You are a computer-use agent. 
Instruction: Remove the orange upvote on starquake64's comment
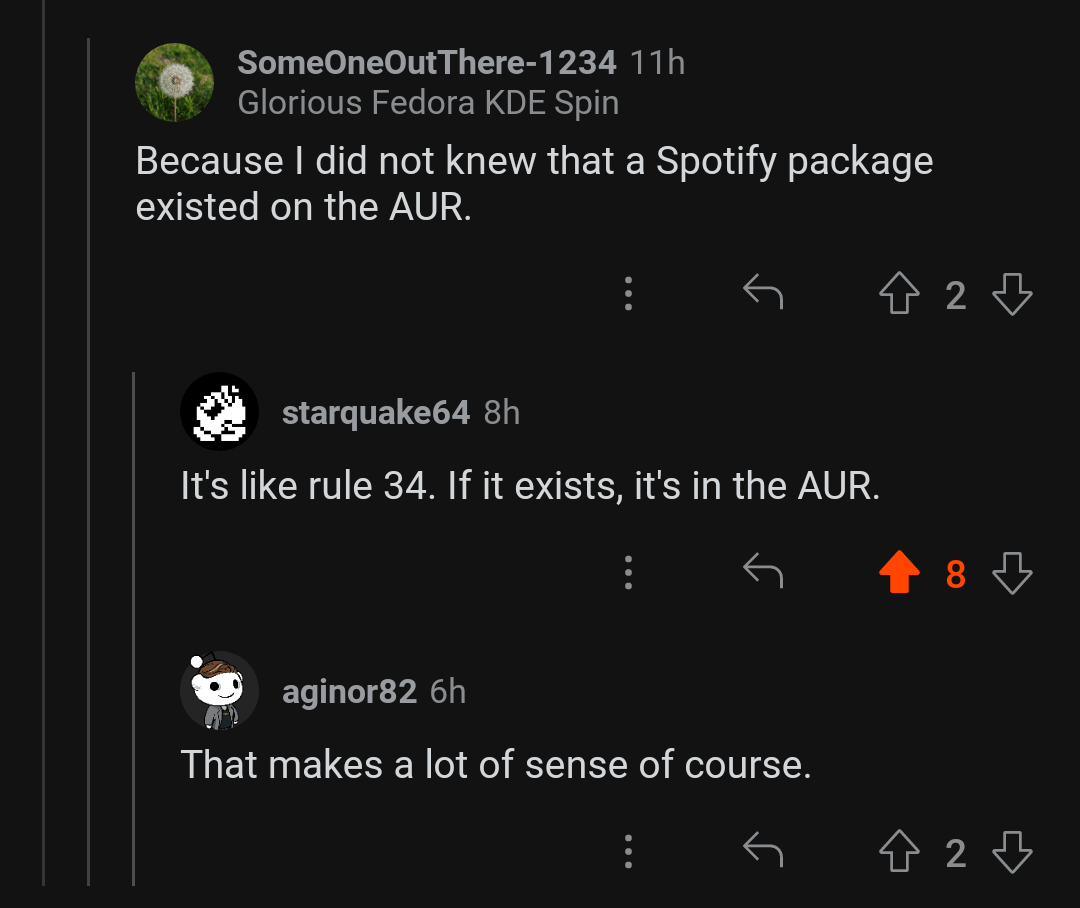(898, 573)
